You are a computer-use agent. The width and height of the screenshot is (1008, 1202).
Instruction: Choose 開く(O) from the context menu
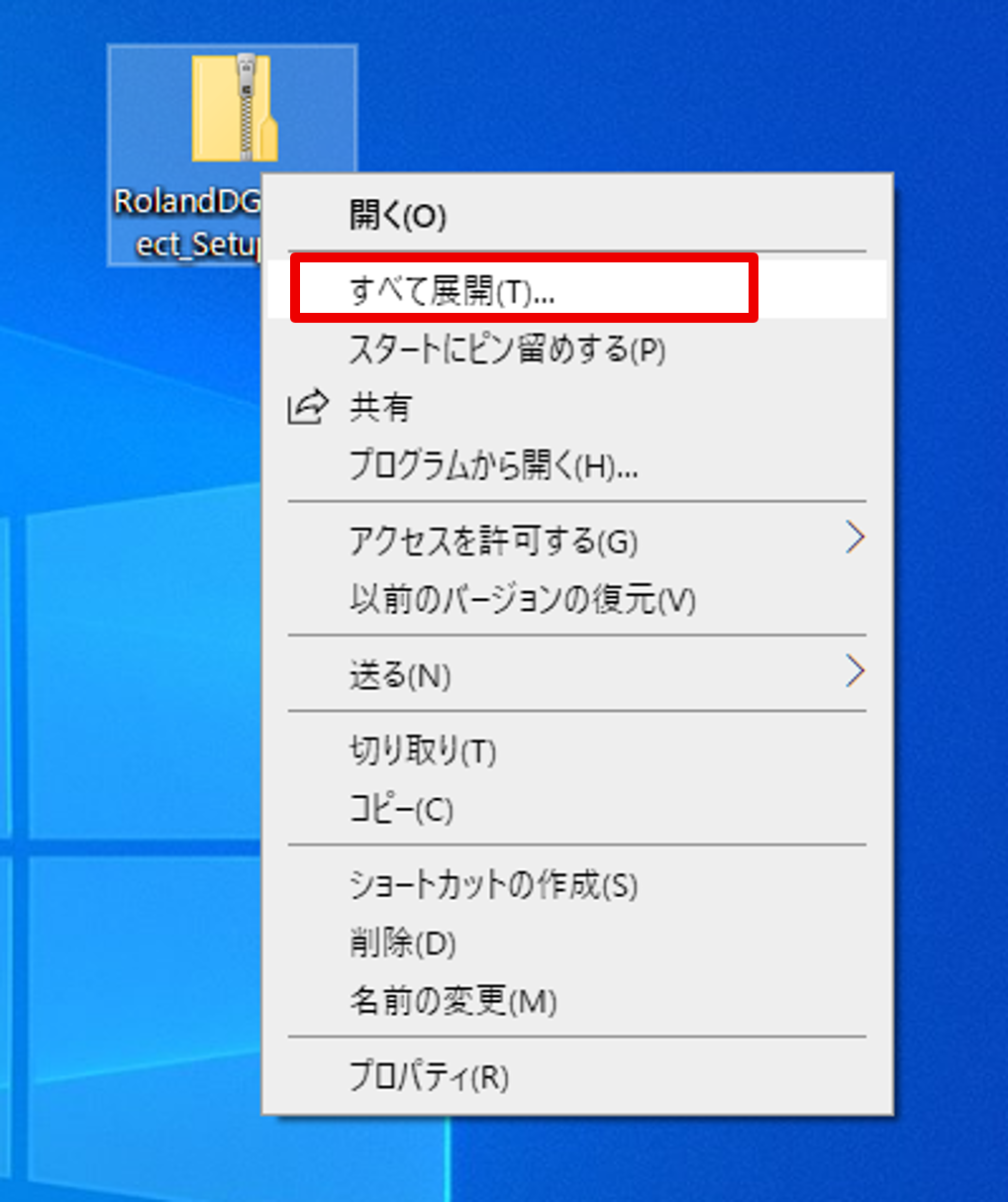tap(577, 215)
